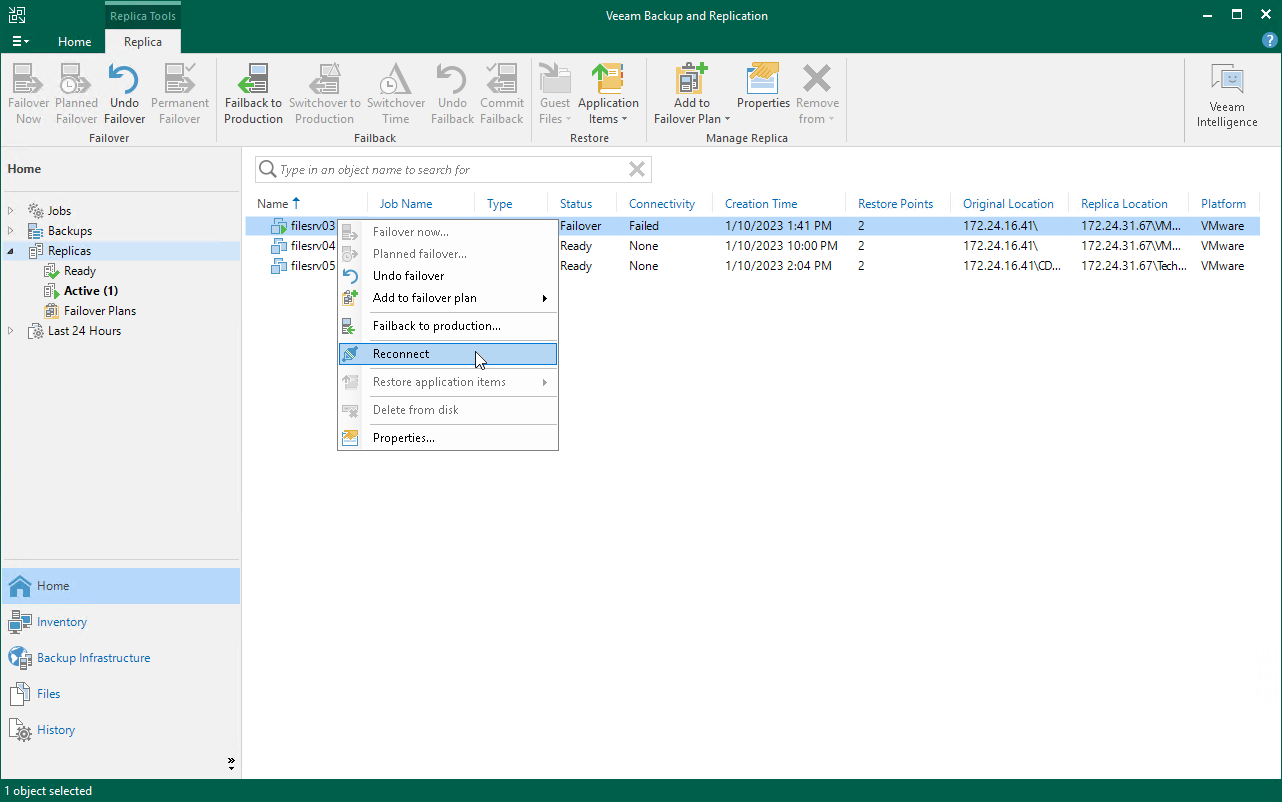Choose Reconnect from the context menu

(x=448, y=354)
